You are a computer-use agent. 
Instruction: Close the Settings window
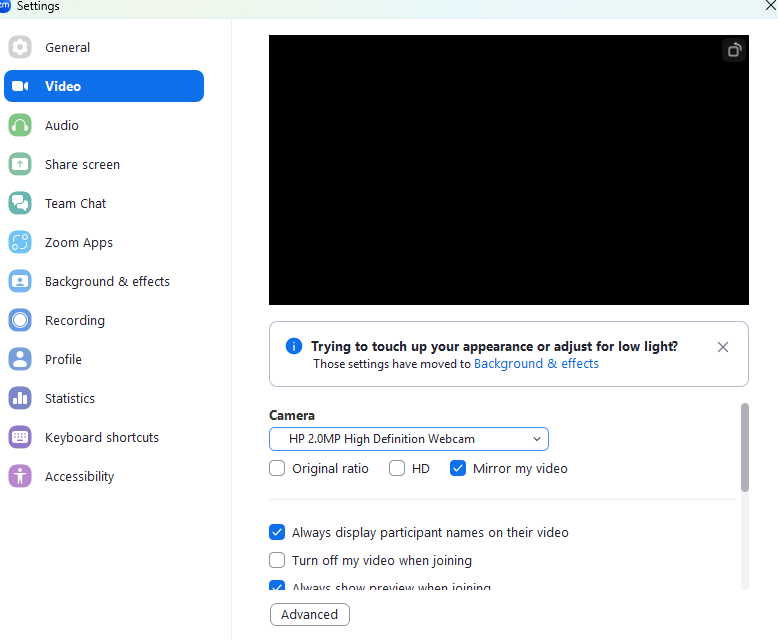click(x=771, y=5)
